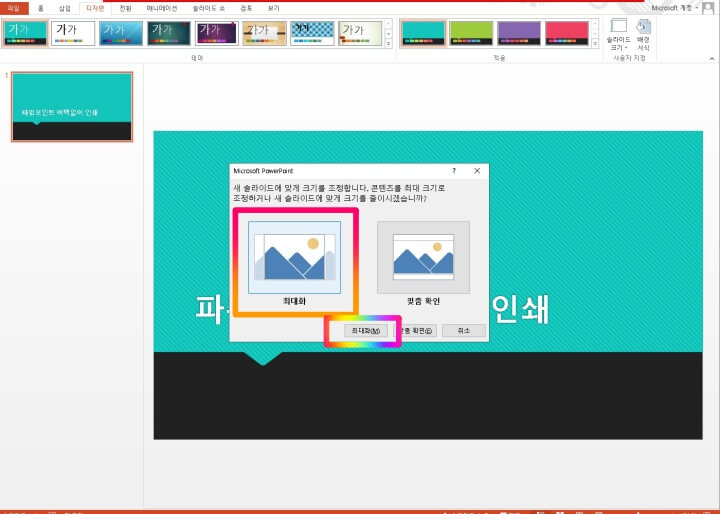Apply the plain white Office theme
The height and width of the screenshot is (514, 720).
pos(73,34)
